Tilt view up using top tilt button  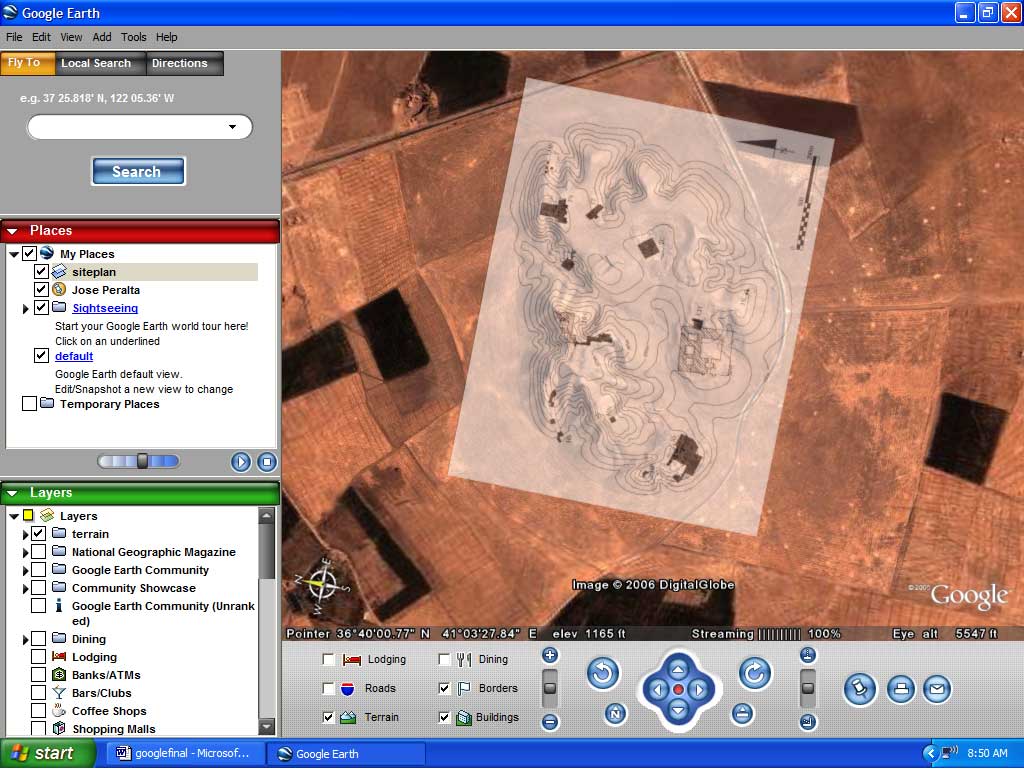pos(808,655)
